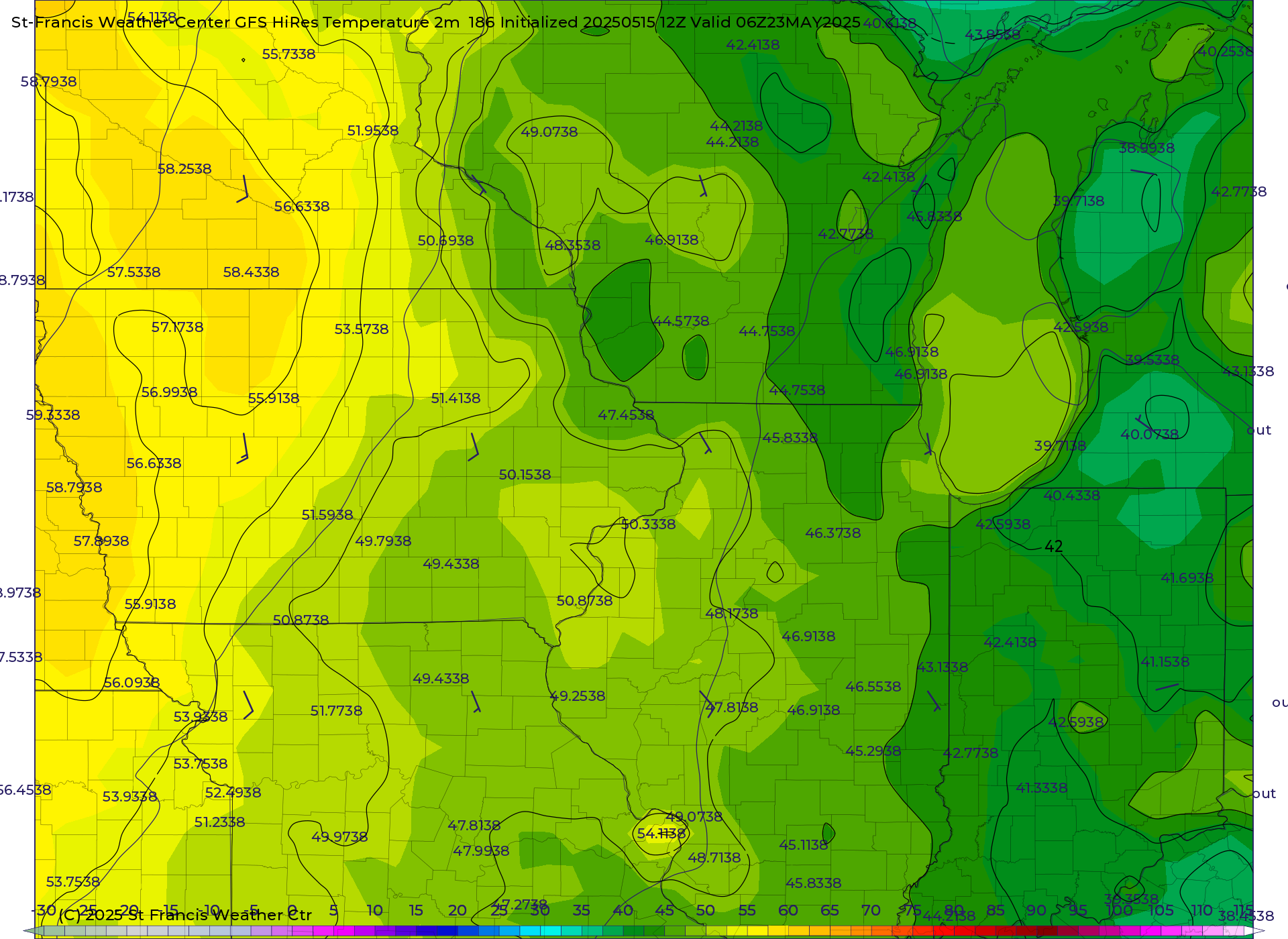Image resolution: width=1288 pixels, height=939 pixels.
Task: Select the temperature 56.0938
Action: point(131,683)
